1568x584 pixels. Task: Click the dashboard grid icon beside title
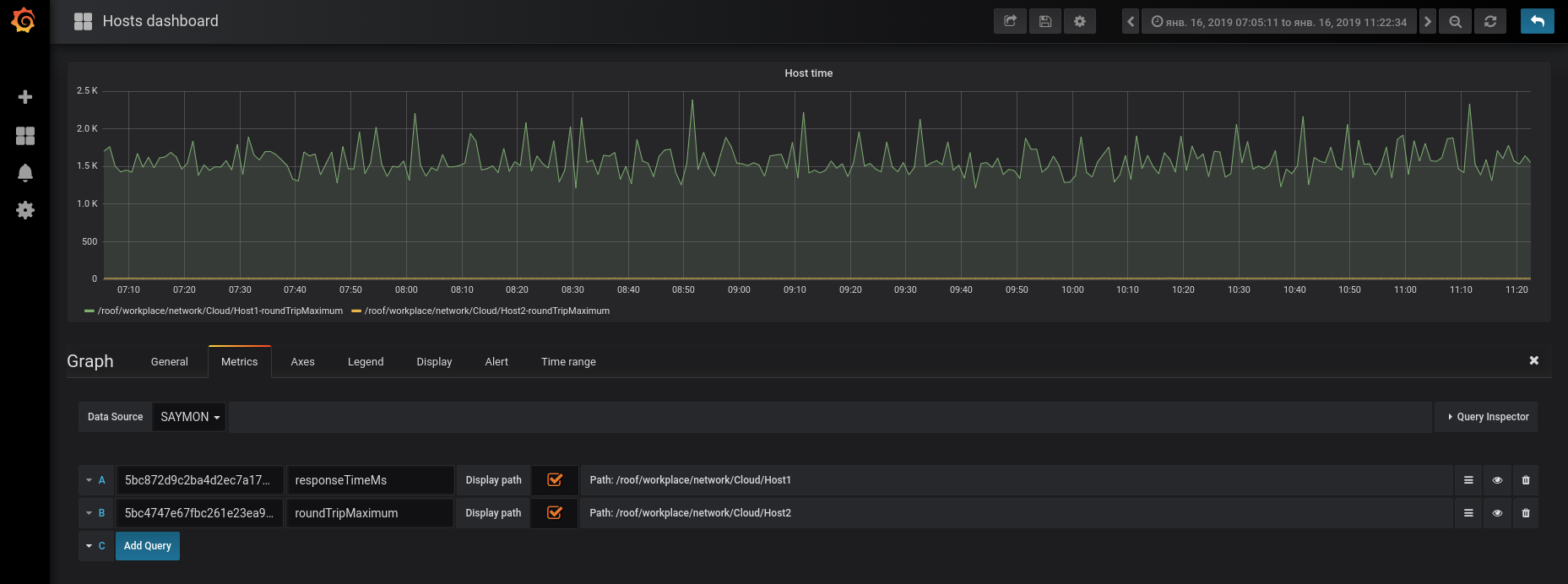(83, 21)
